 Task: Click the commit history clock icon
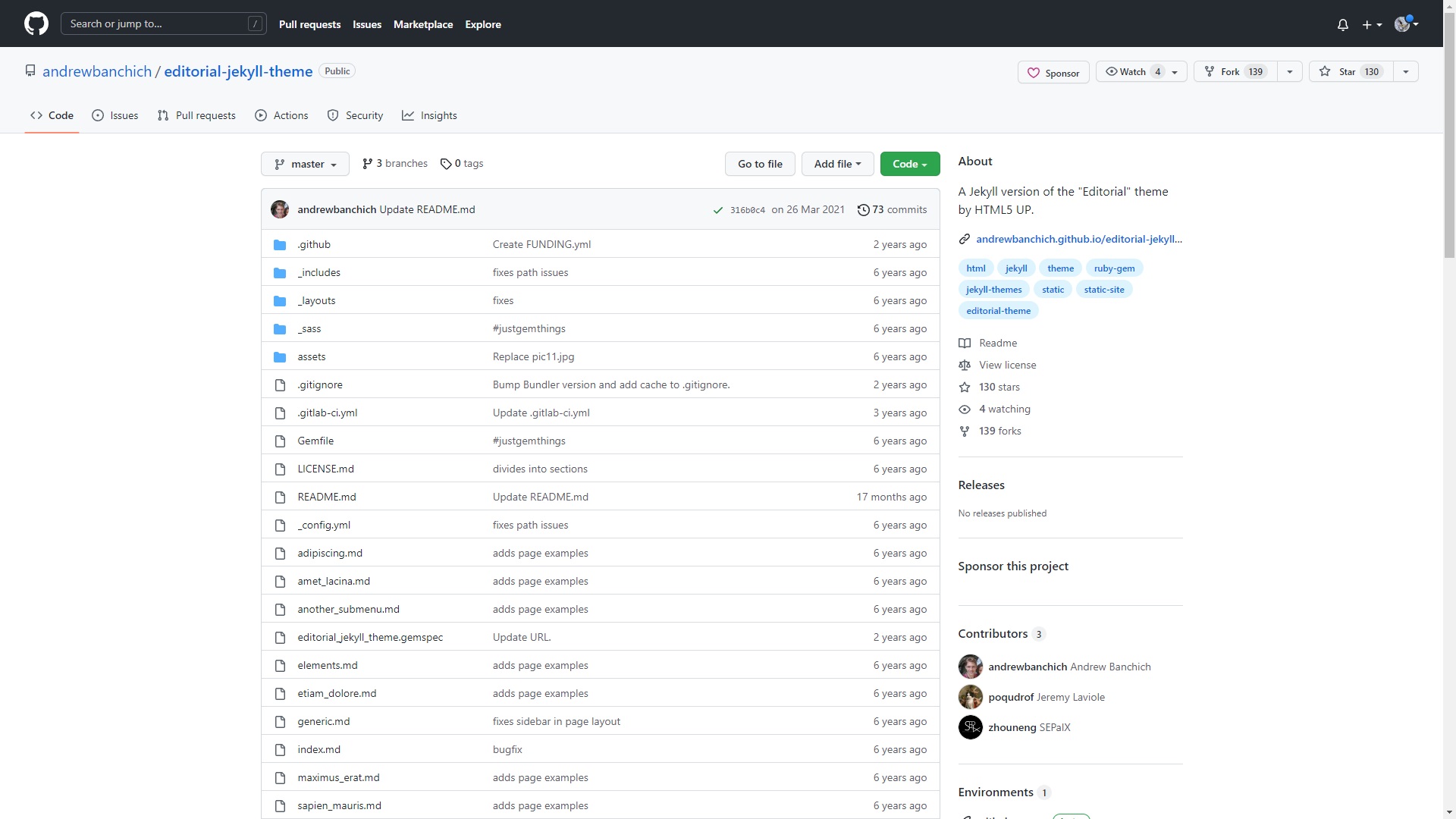point(863,210)
